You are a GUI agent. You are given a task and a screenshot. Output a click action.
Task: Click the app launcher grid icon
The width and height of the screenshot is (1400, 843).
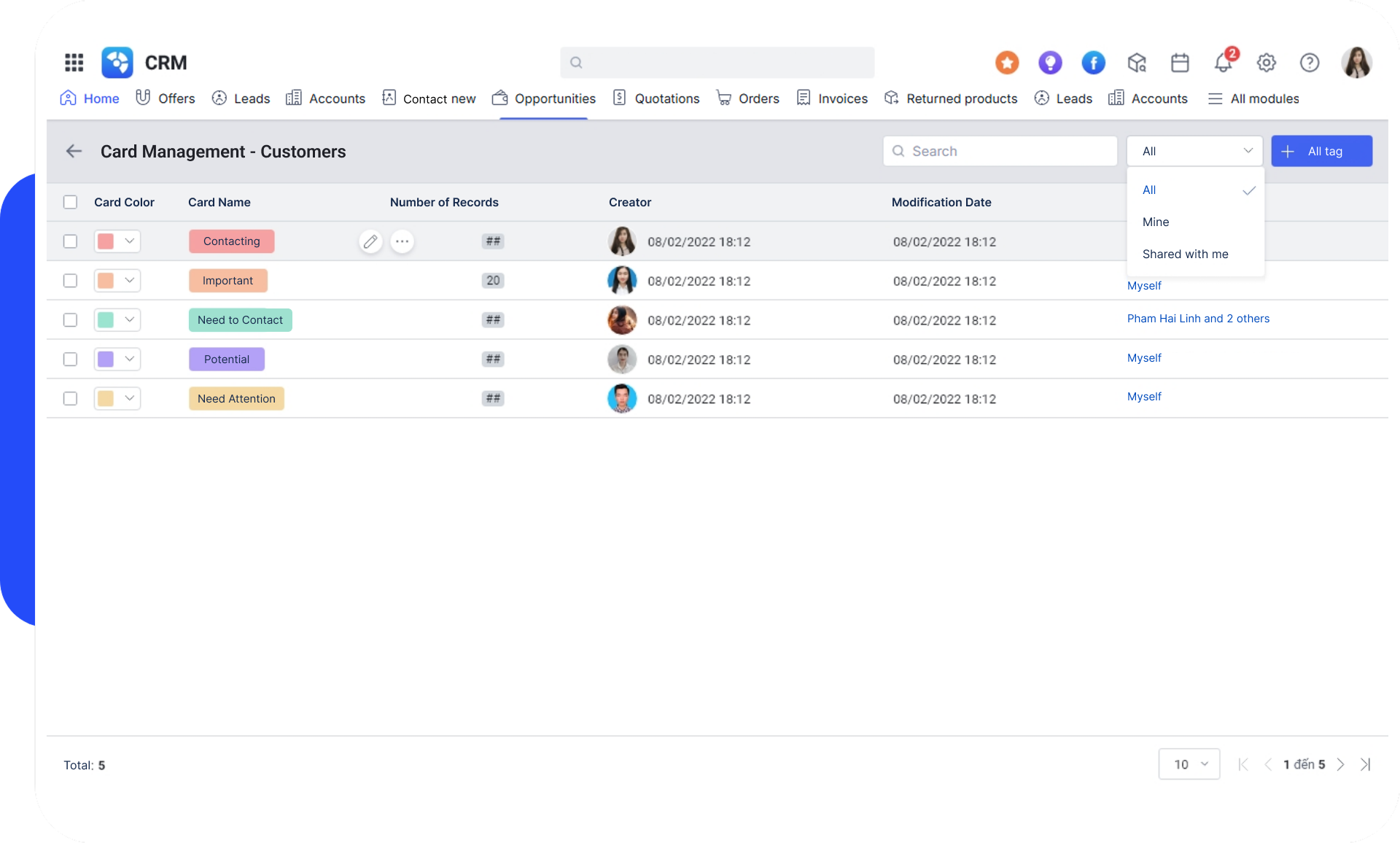click(74, 63)
